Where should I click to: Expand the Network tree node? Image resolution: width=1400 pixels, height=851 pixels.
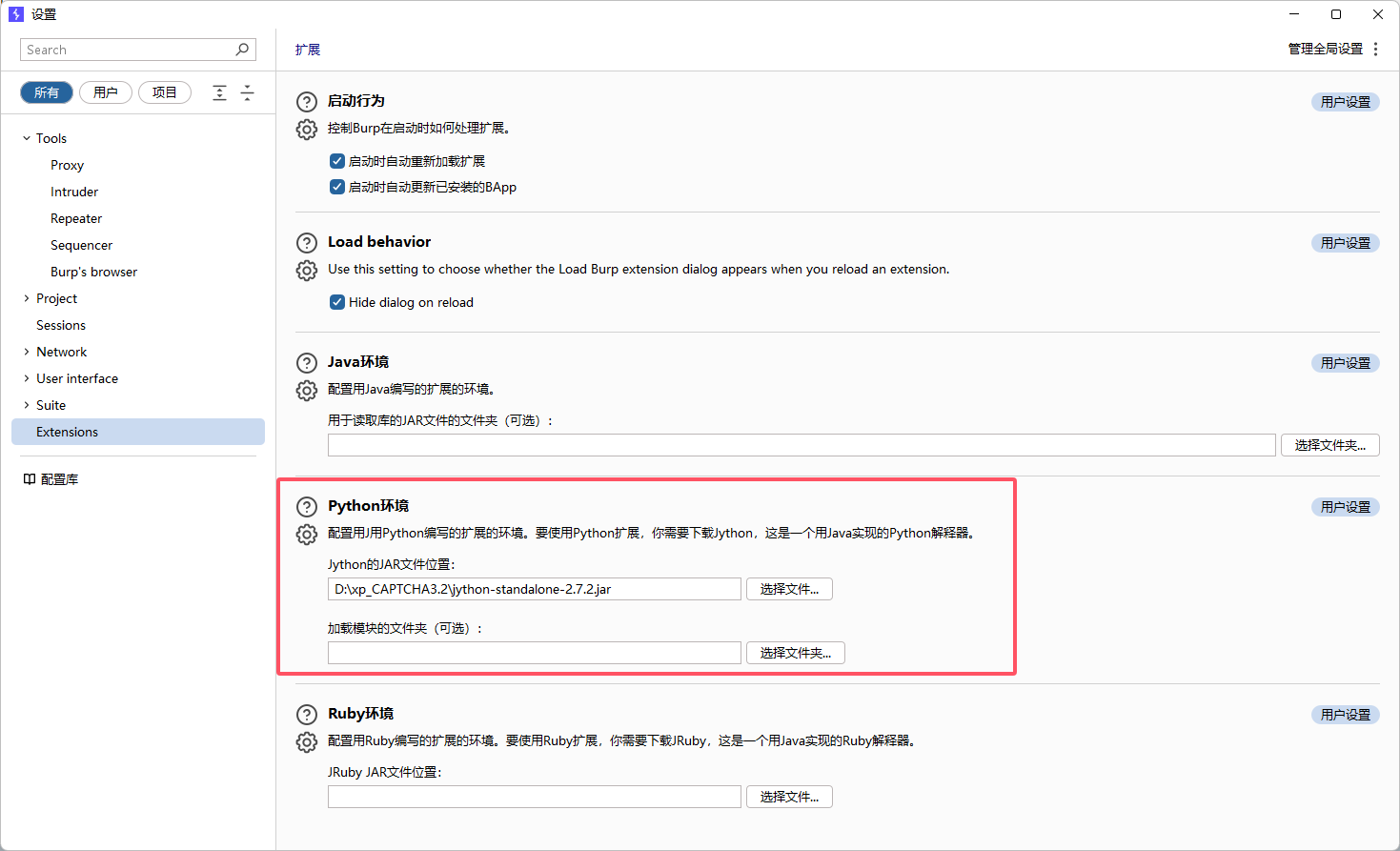[27, 352]
